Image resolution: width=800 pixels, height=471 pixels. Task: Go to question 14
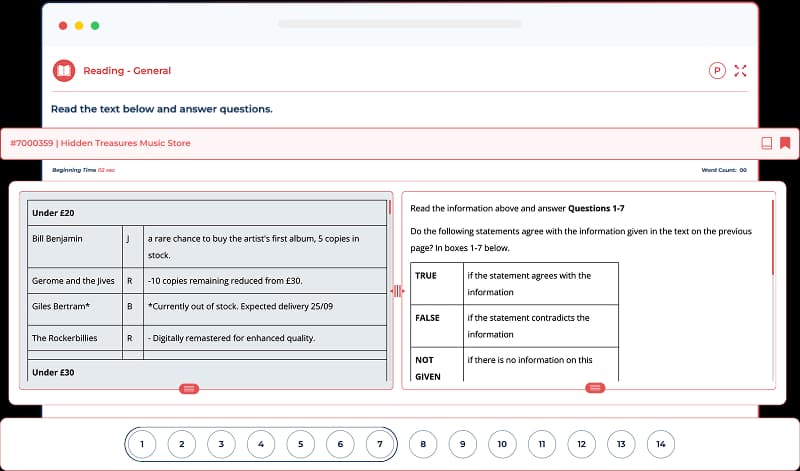660,443
